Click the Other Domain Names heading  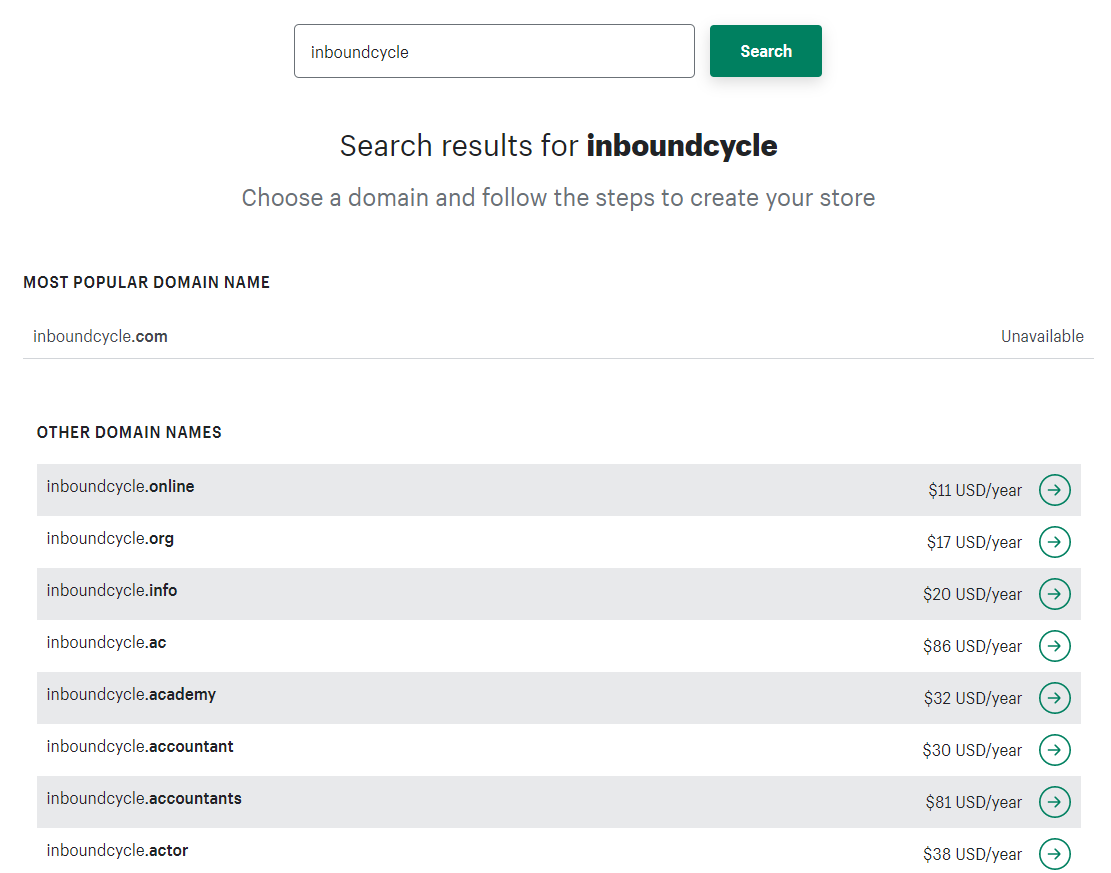click(129, 432)
